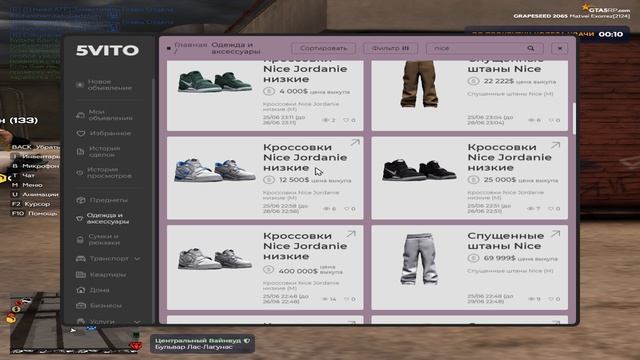Open the 400 000$ Кроссовки Nice Jordanie title
640x360 pixels.
(305, 246)
